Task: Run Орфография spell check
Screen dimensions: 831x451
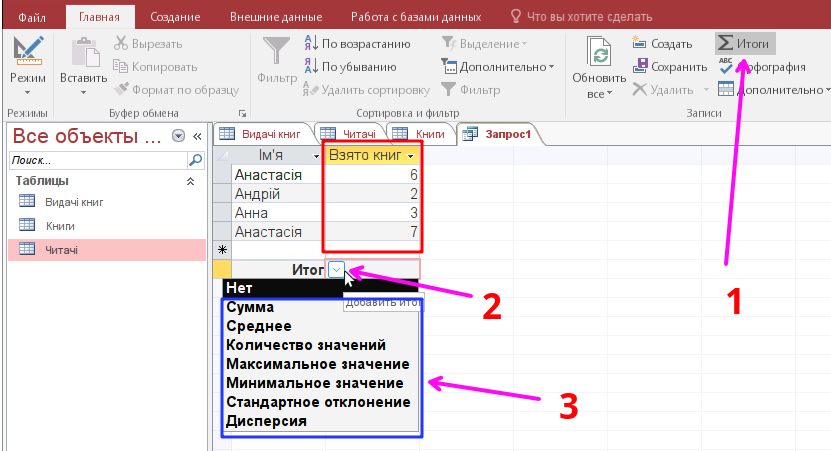Action: [762, 67]
